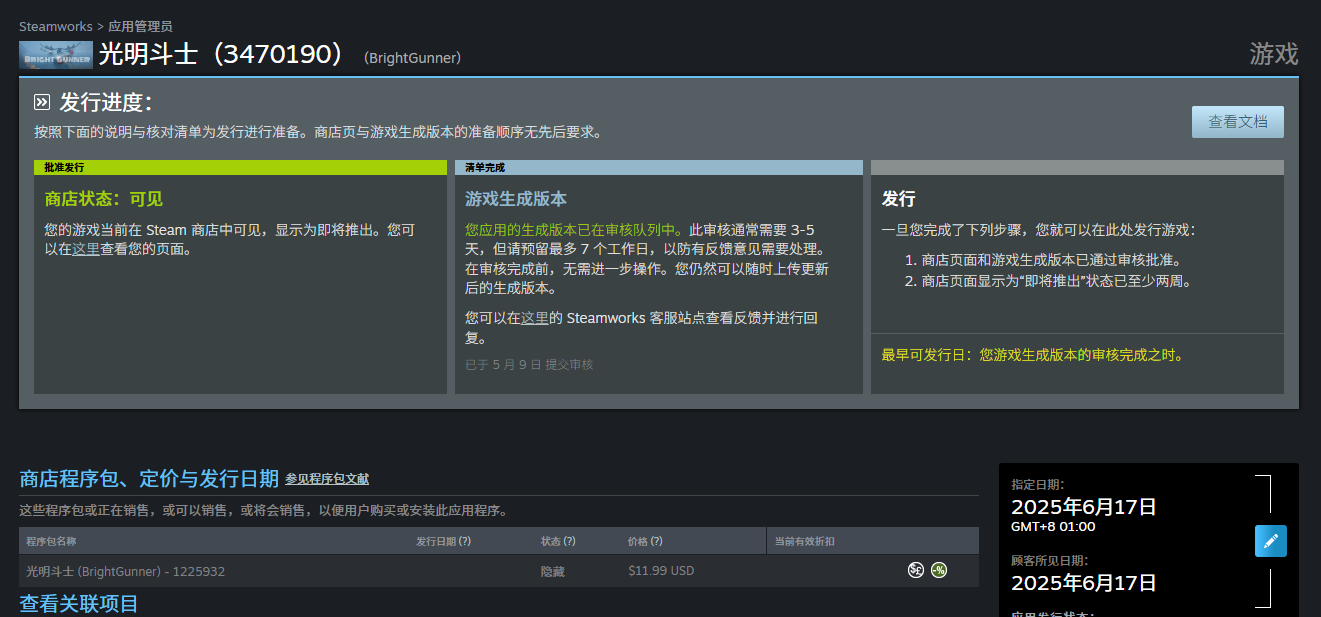Click the 最早可发行日 notice text

point(1032,355)
